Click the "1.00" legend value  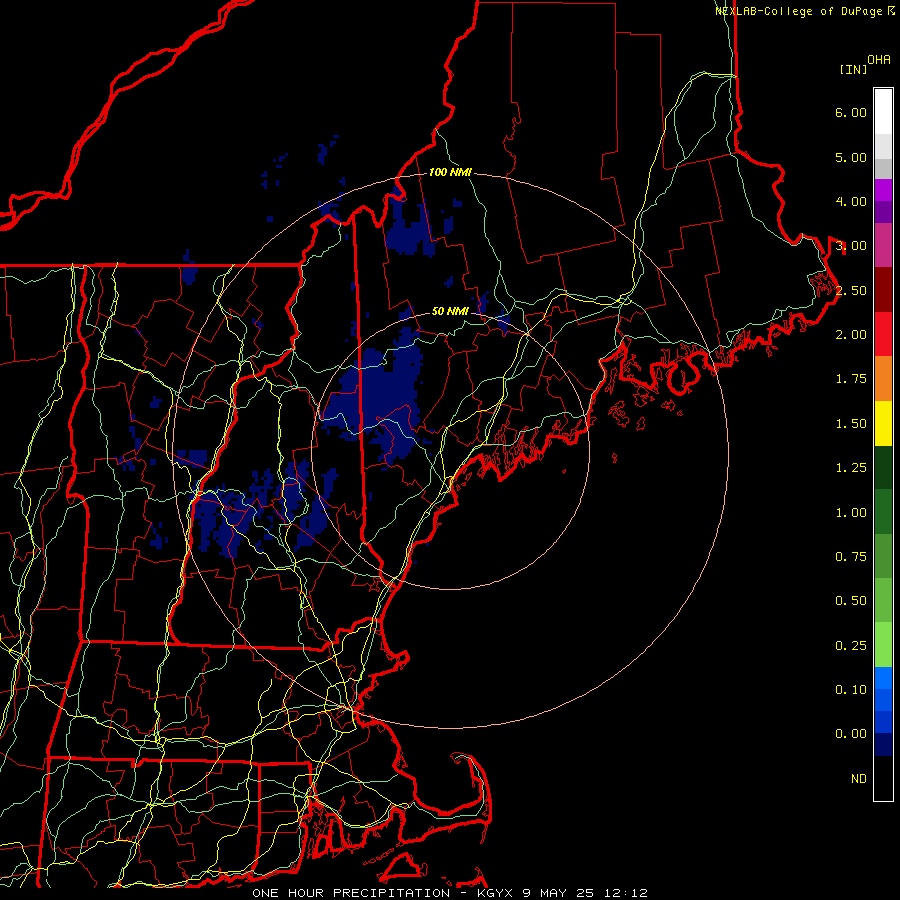click(x=851, y=513)
